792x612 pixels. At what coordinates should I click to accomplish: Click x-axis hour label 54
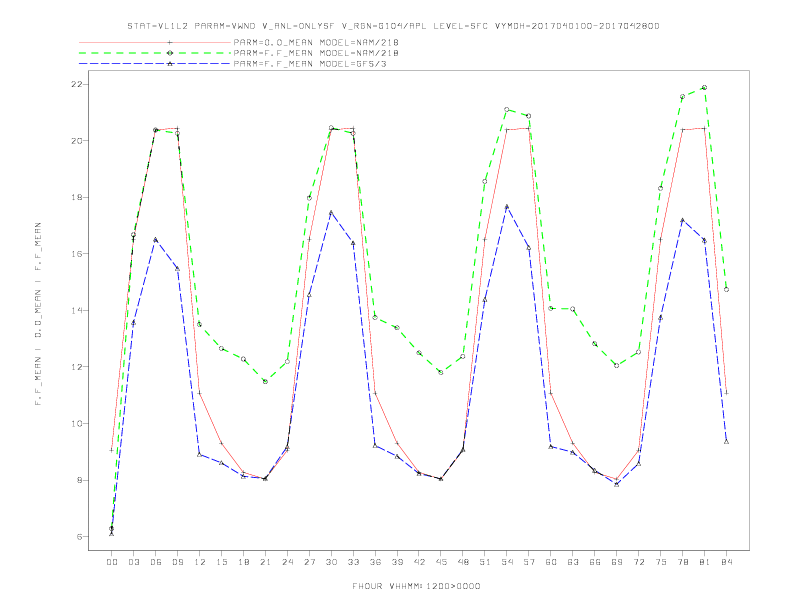coord(507,562)
